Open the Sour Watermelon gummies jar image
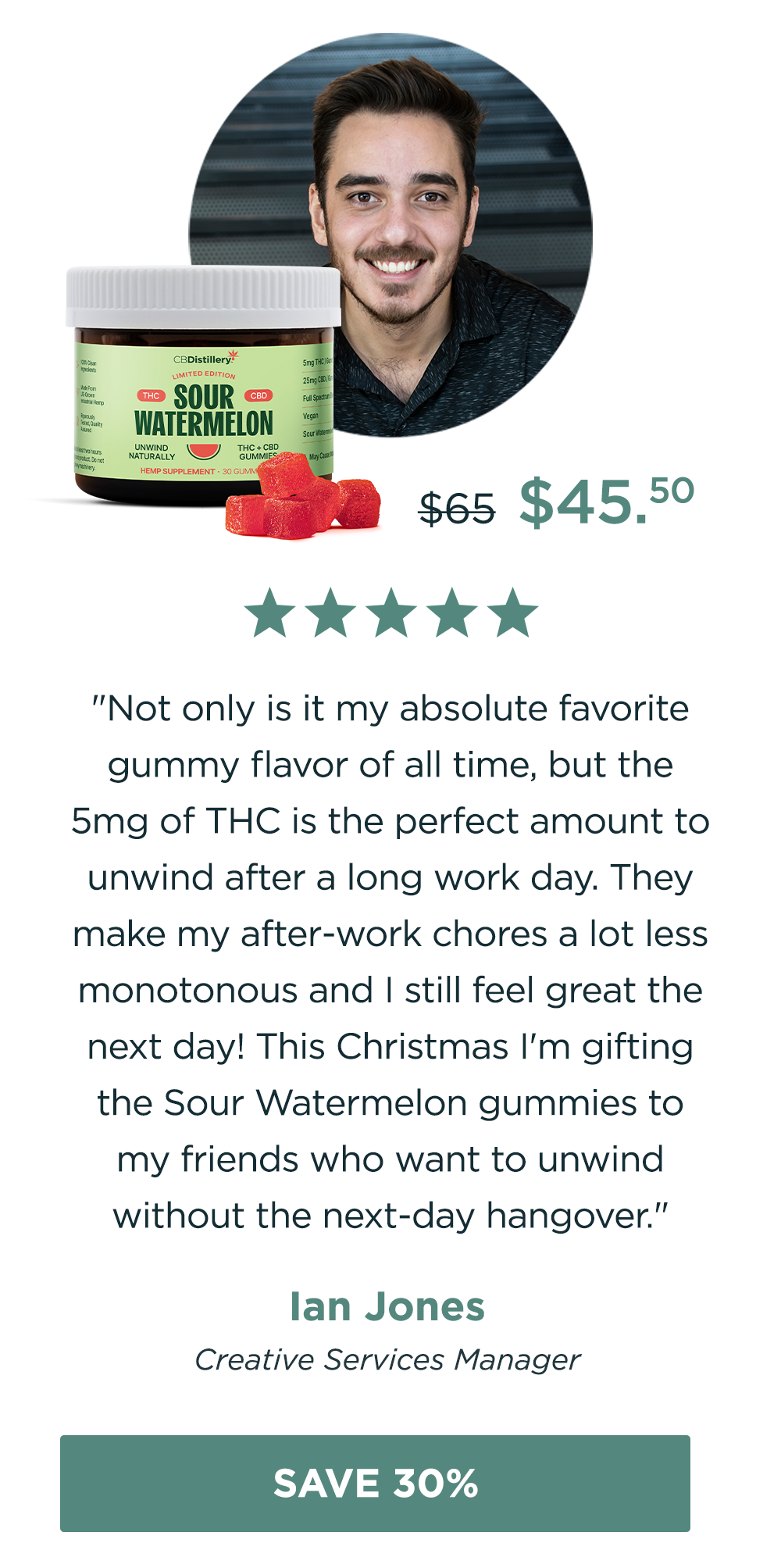The height and width of the screenshot is (1568, 781). point(203,387)
